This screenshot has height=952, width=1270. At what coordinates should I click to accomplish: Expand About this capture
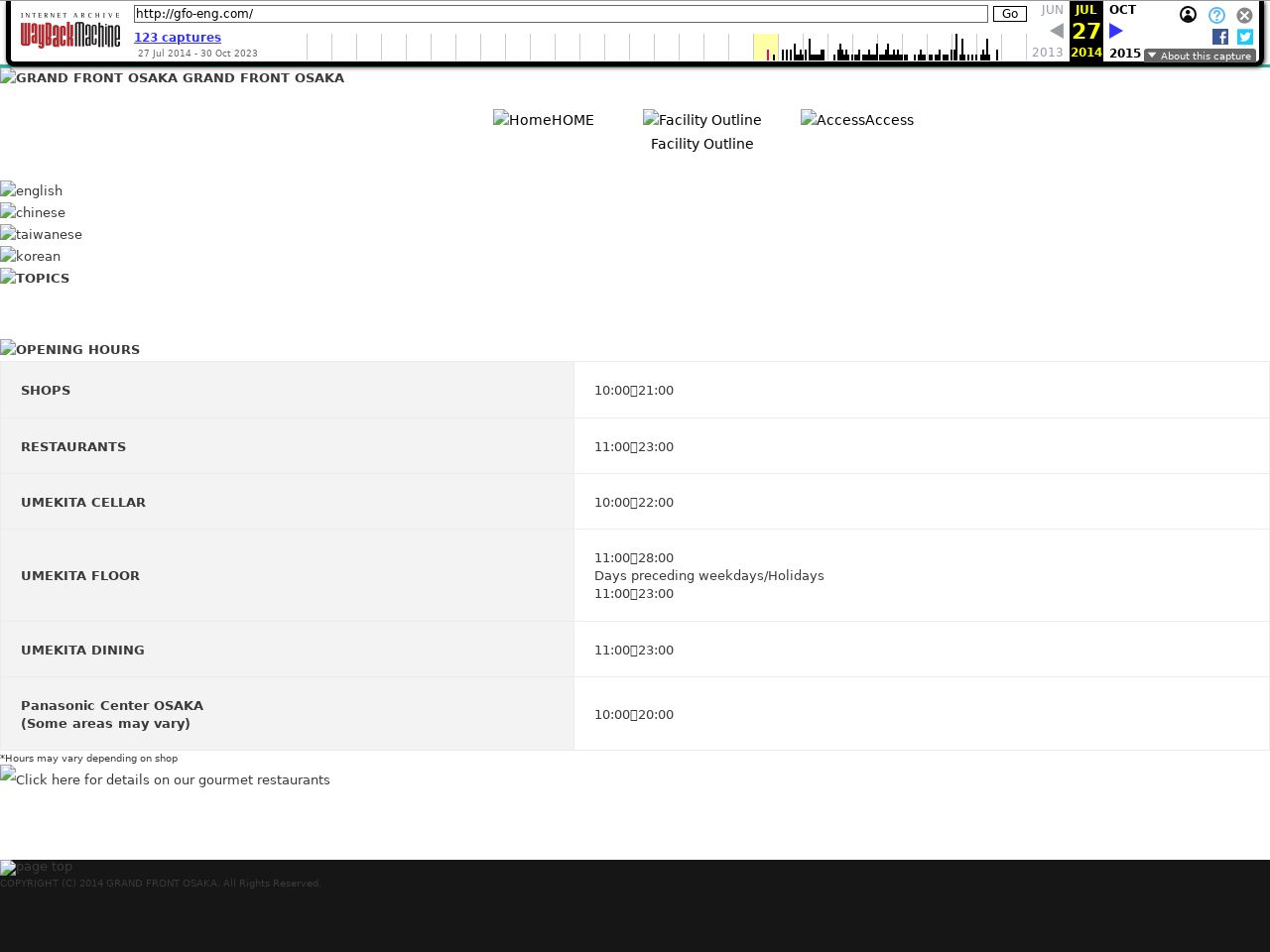pyautogui.click(x=1200, y=56)
